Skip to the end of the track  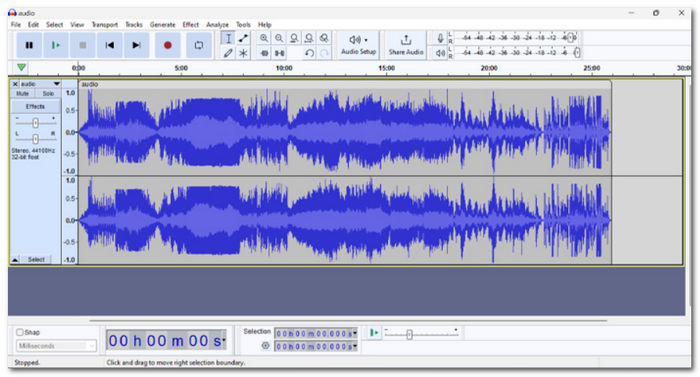point(136,45)
